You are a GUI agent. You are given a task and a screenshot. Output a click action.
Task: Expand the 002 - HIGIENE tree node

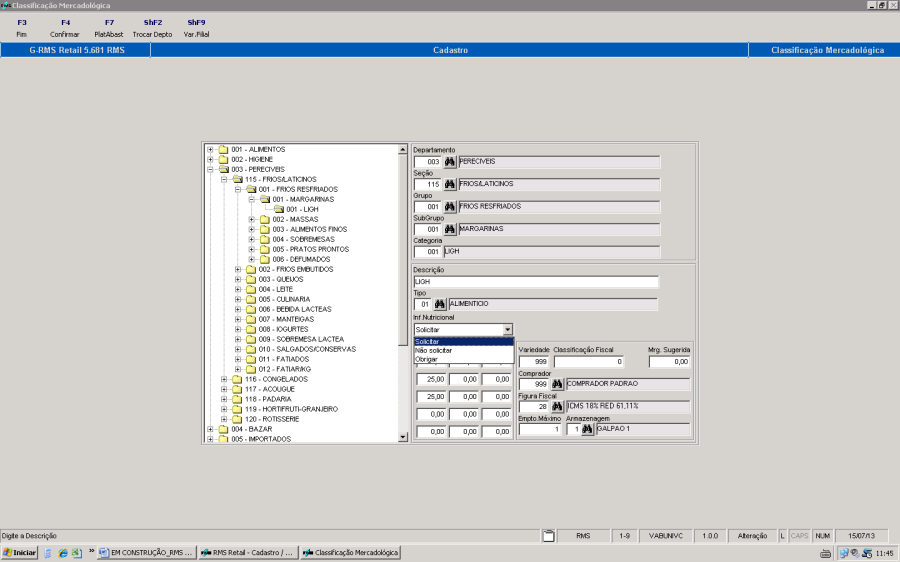pos(210,160)
